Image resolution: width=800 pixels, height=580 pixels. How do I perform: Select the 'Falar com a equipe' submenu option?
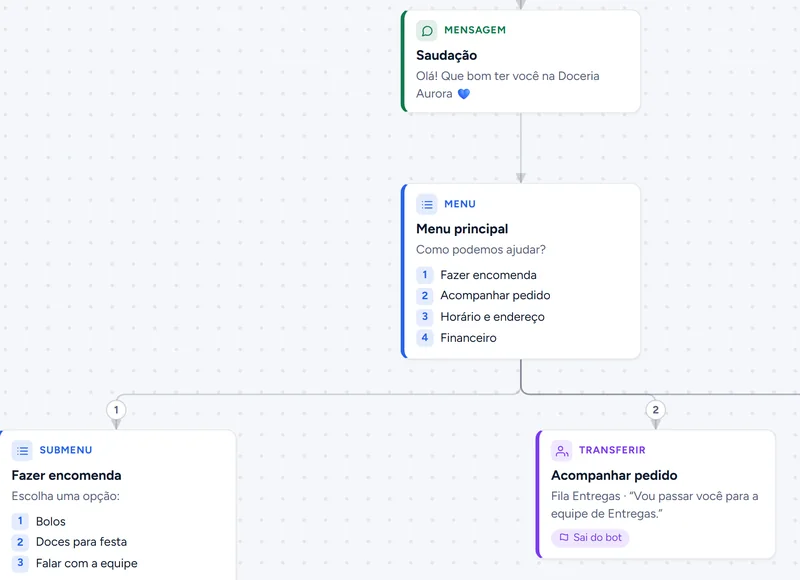[x=87, y=563]
